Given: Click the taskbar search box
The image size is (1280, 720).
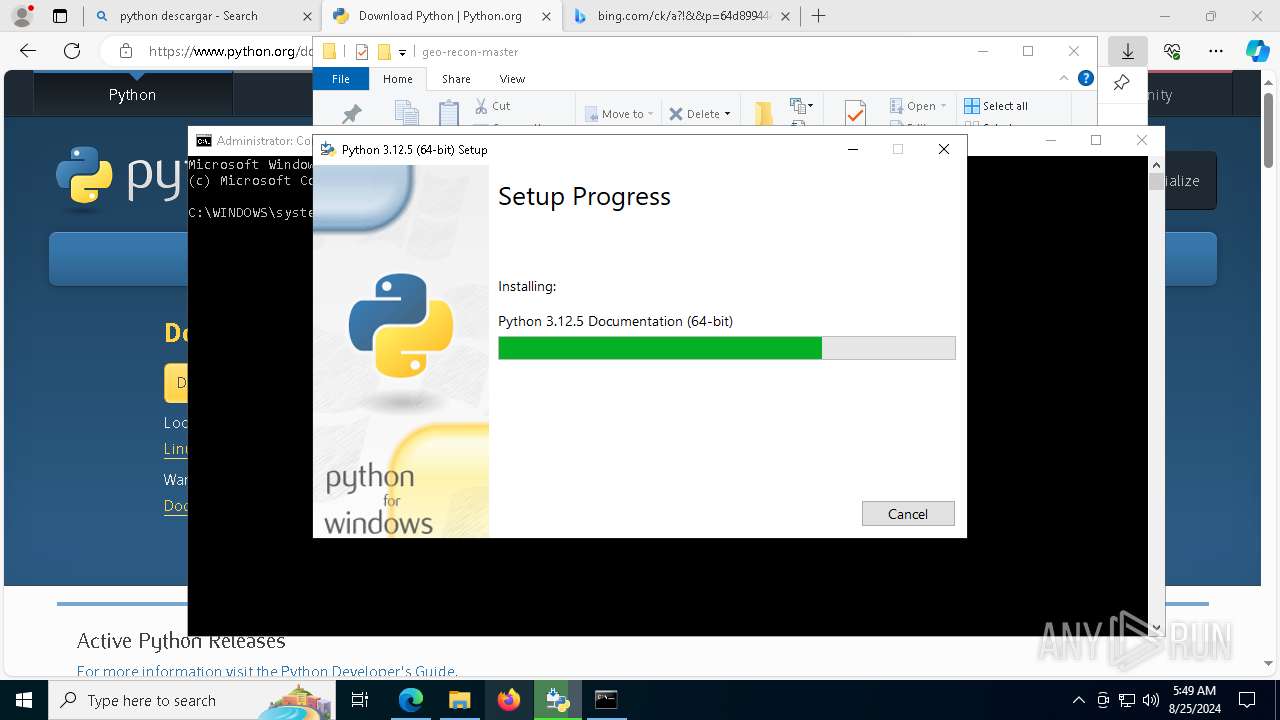Looking at the screenshot, I should (193, 700).
